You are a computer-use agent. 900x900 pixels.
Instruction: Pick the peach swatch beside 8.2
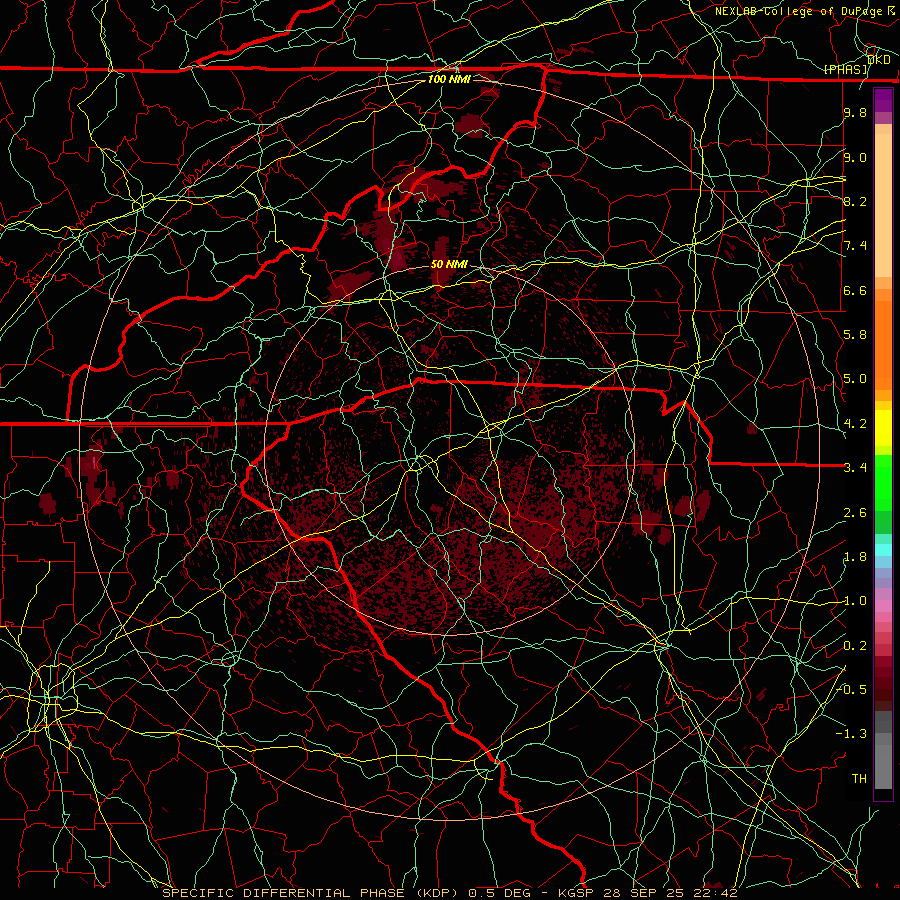(x=883, y=204)
